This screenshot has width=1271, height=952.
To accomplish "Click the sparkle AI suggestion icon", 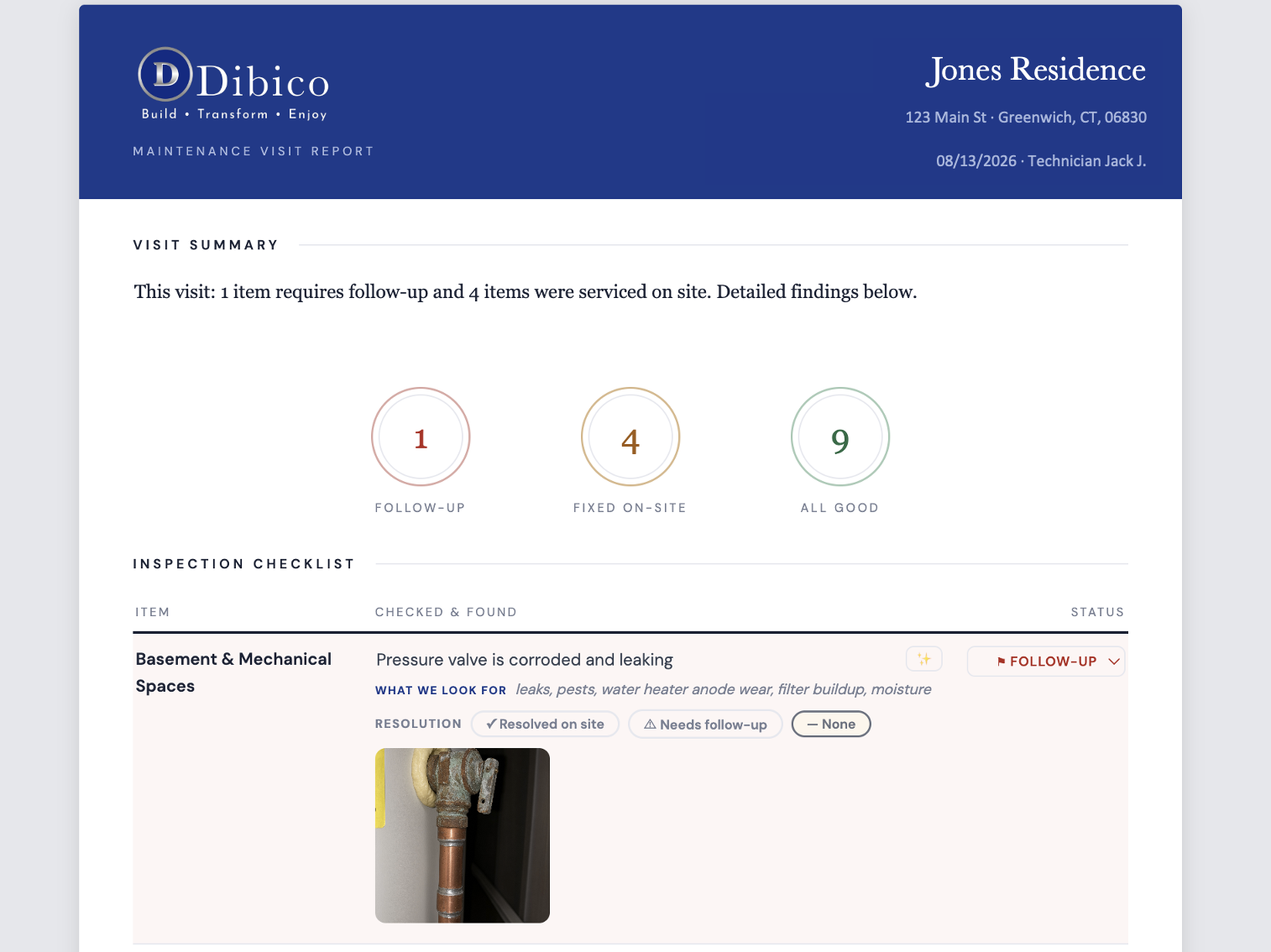I will (x=923, y=659).
